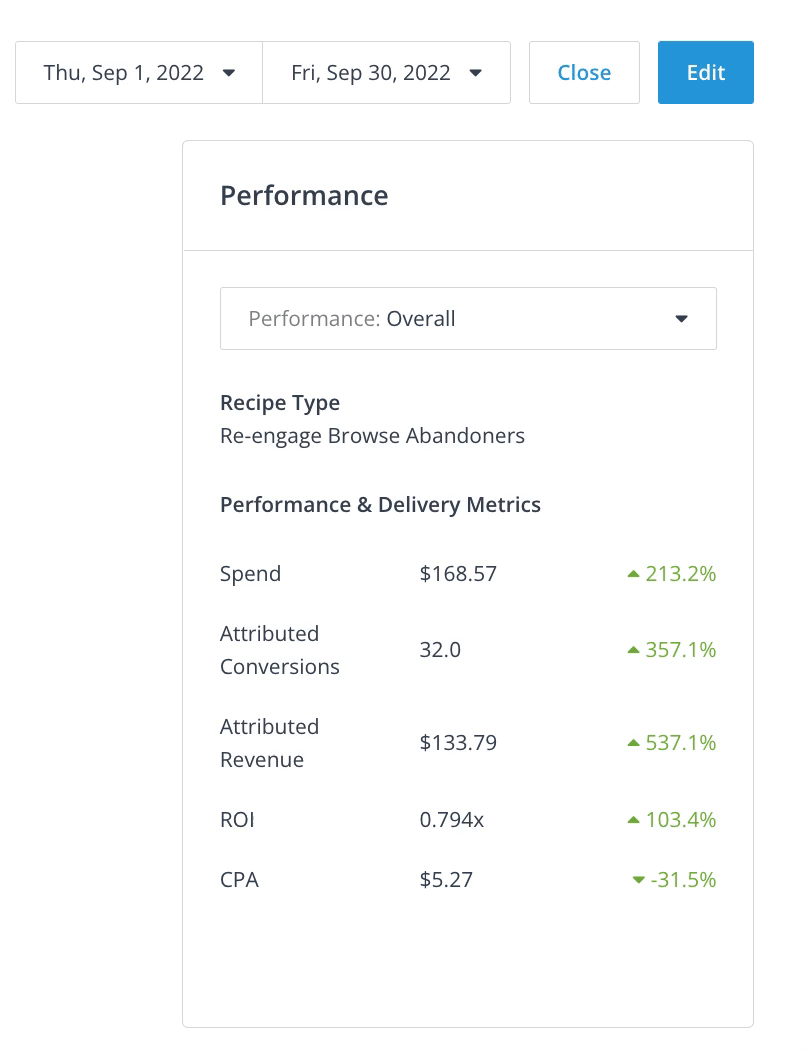
Task: Expand the Performance: Overall dropdown
Action: click(468, 319)
